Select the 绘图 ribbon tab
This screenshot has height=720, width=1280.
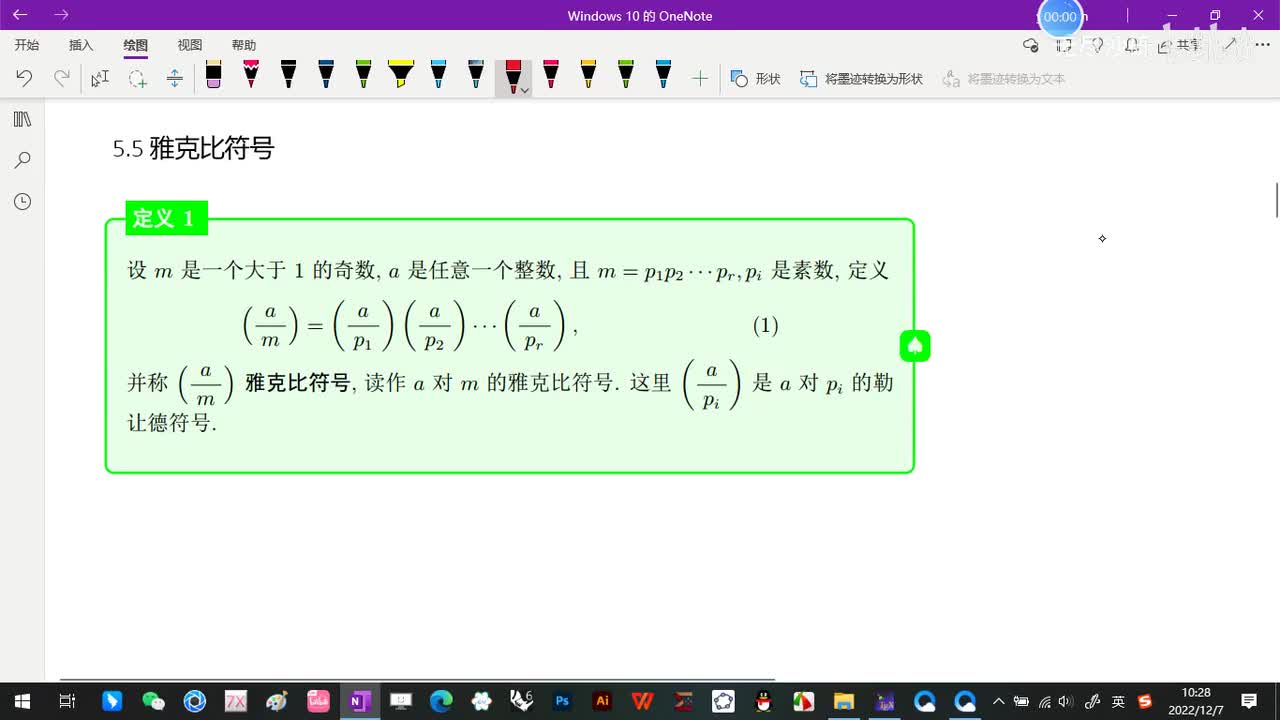coord(136,45)
